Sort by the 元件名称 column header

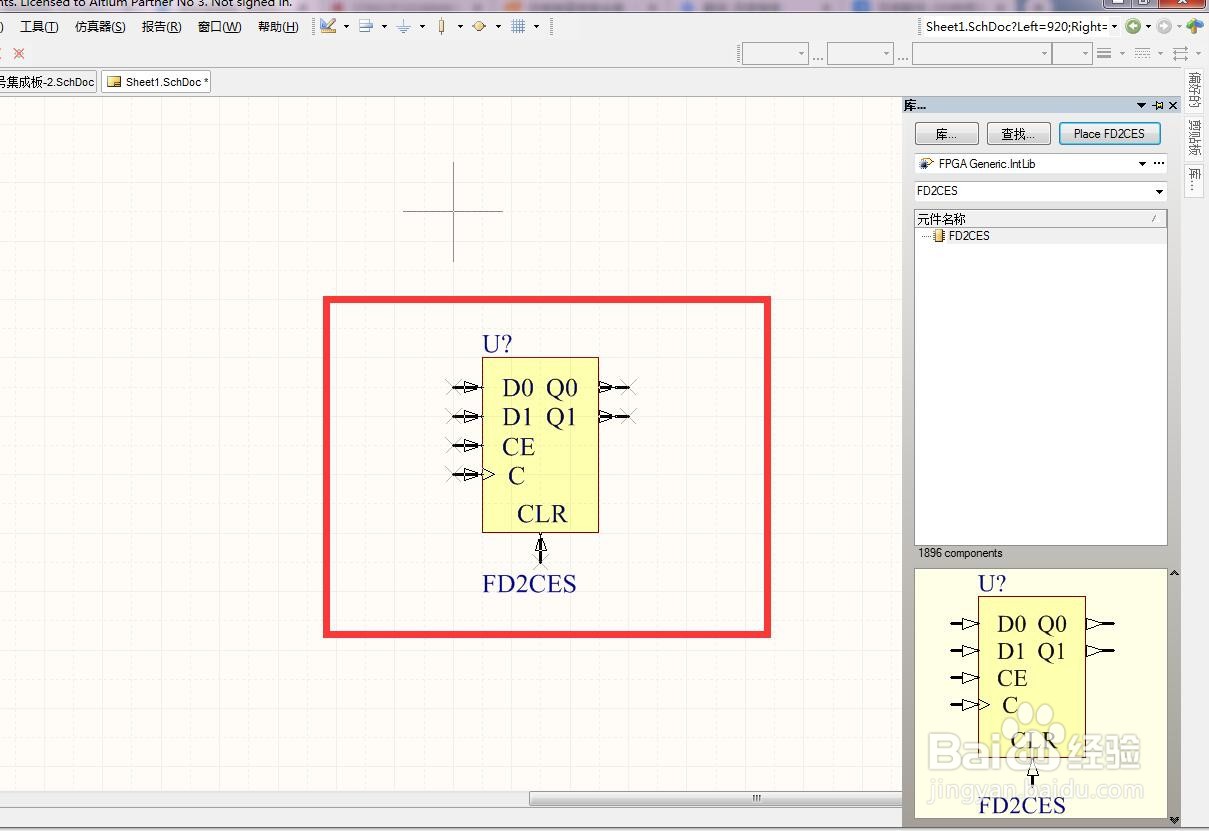coord(1040,218)
